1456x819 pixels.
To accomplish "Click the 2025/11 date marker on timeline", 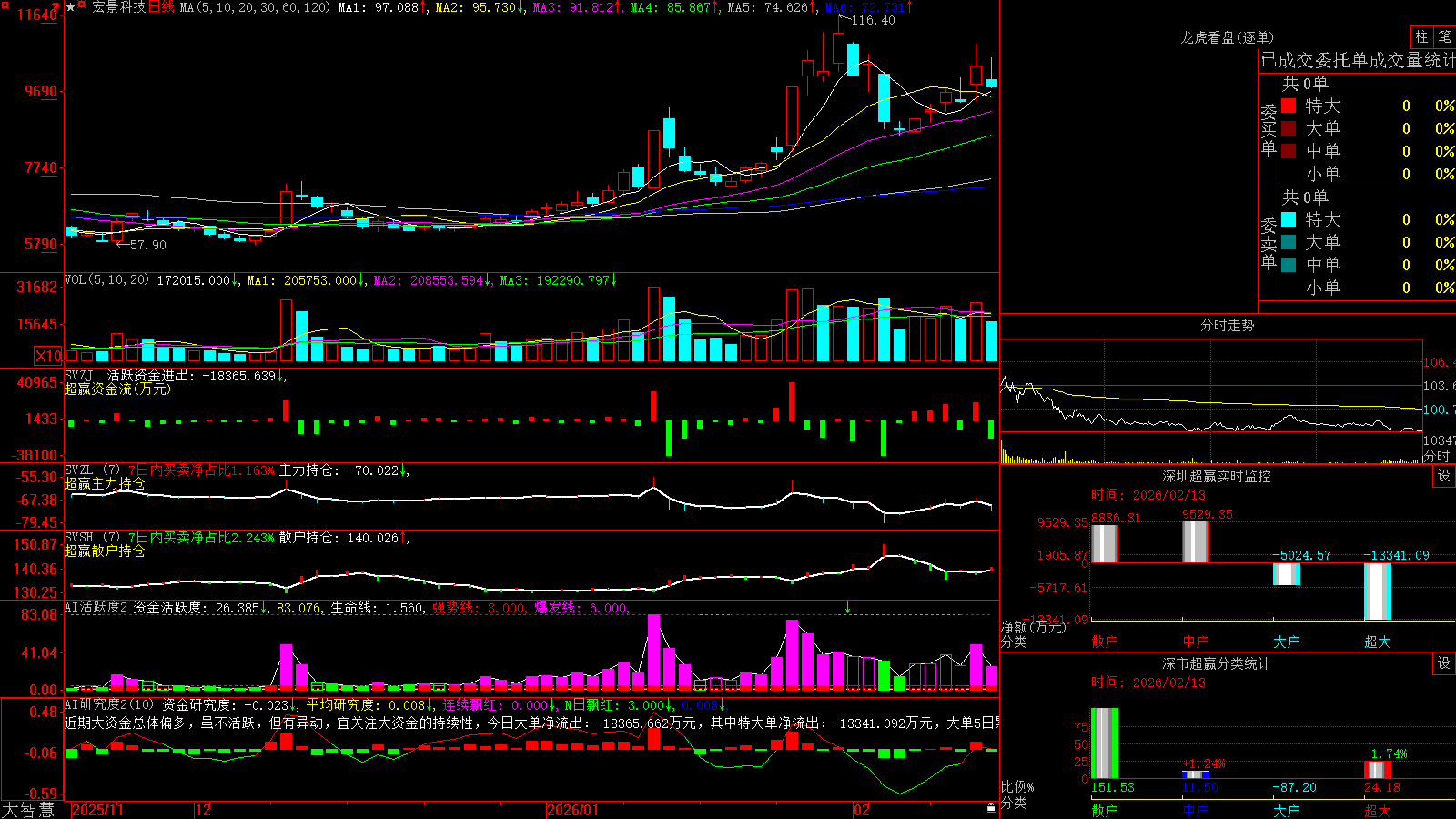I will (97, 810).
